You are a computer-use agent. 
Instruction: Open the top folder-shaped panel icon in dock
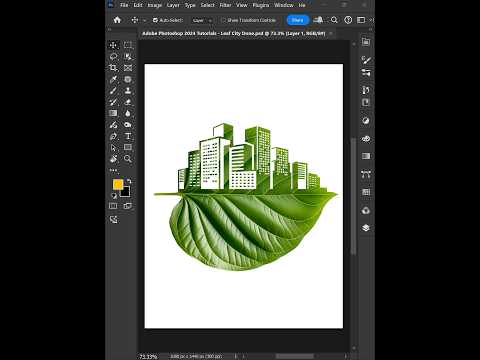[366, 42]
